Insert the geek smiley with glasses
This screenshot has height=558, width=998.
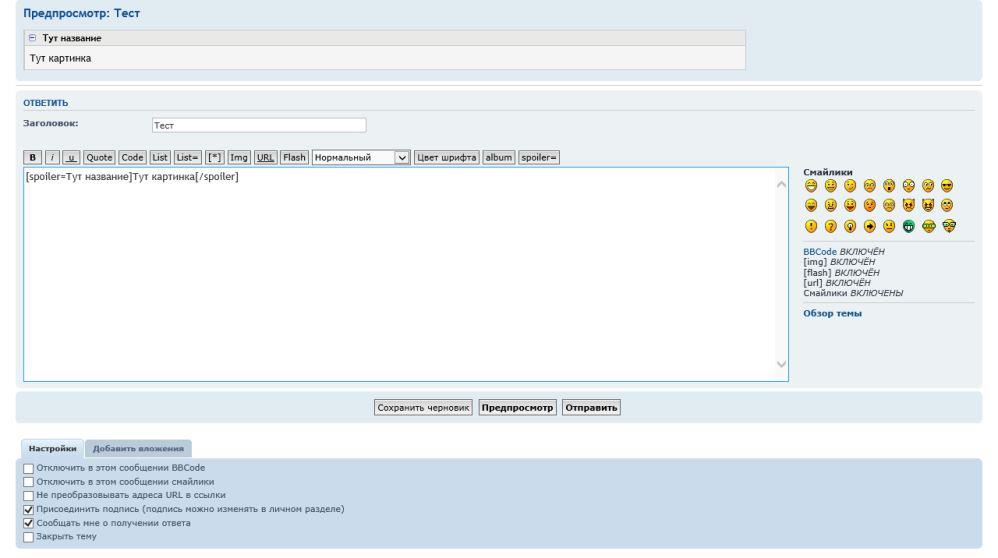pos(947,224)
